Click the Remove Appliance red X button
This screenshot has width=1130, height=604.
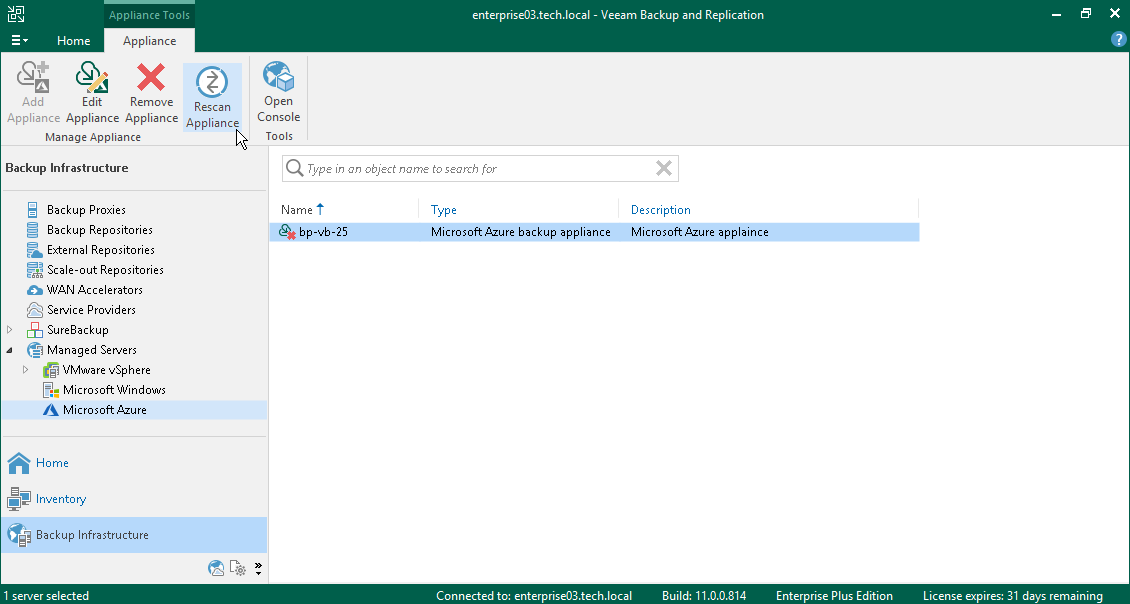point(151,93)
